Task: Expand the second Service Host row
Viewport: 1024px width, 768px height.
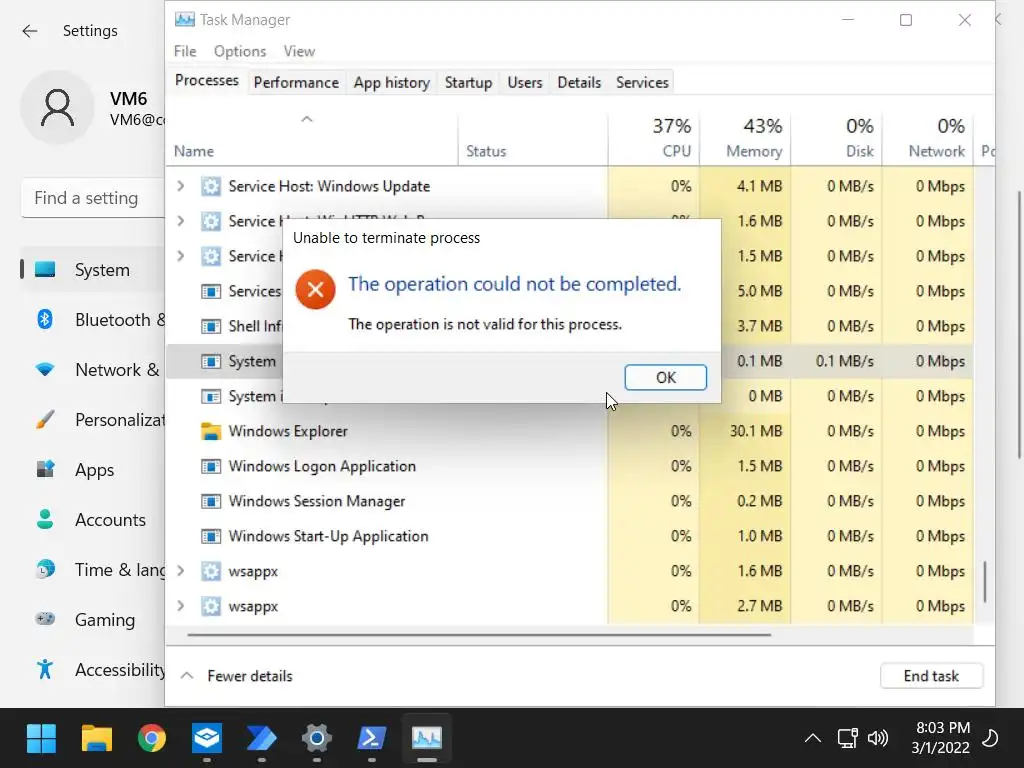Action: [181, 221]
